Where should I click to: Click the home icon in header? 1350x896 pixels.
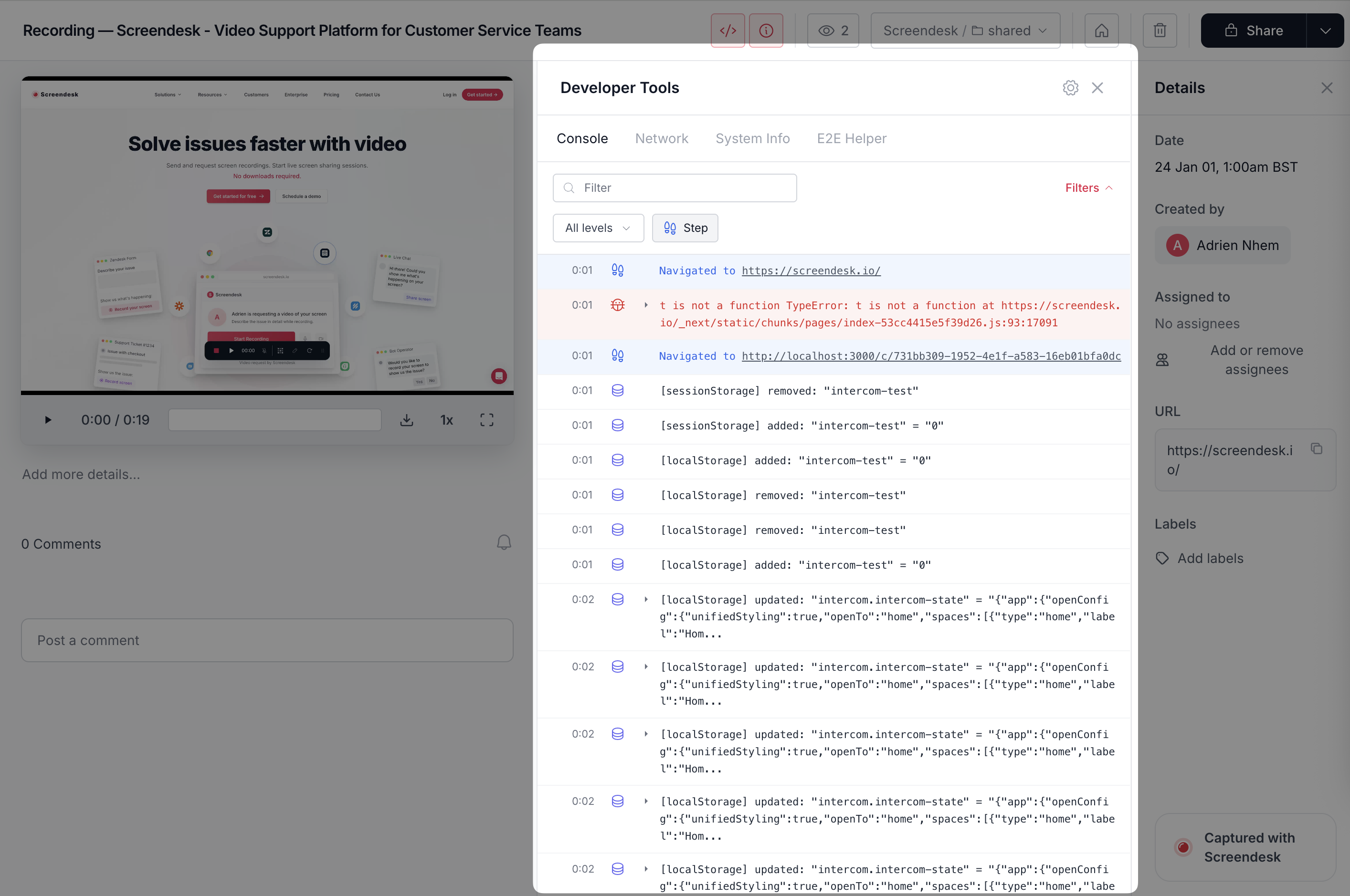1101,31
